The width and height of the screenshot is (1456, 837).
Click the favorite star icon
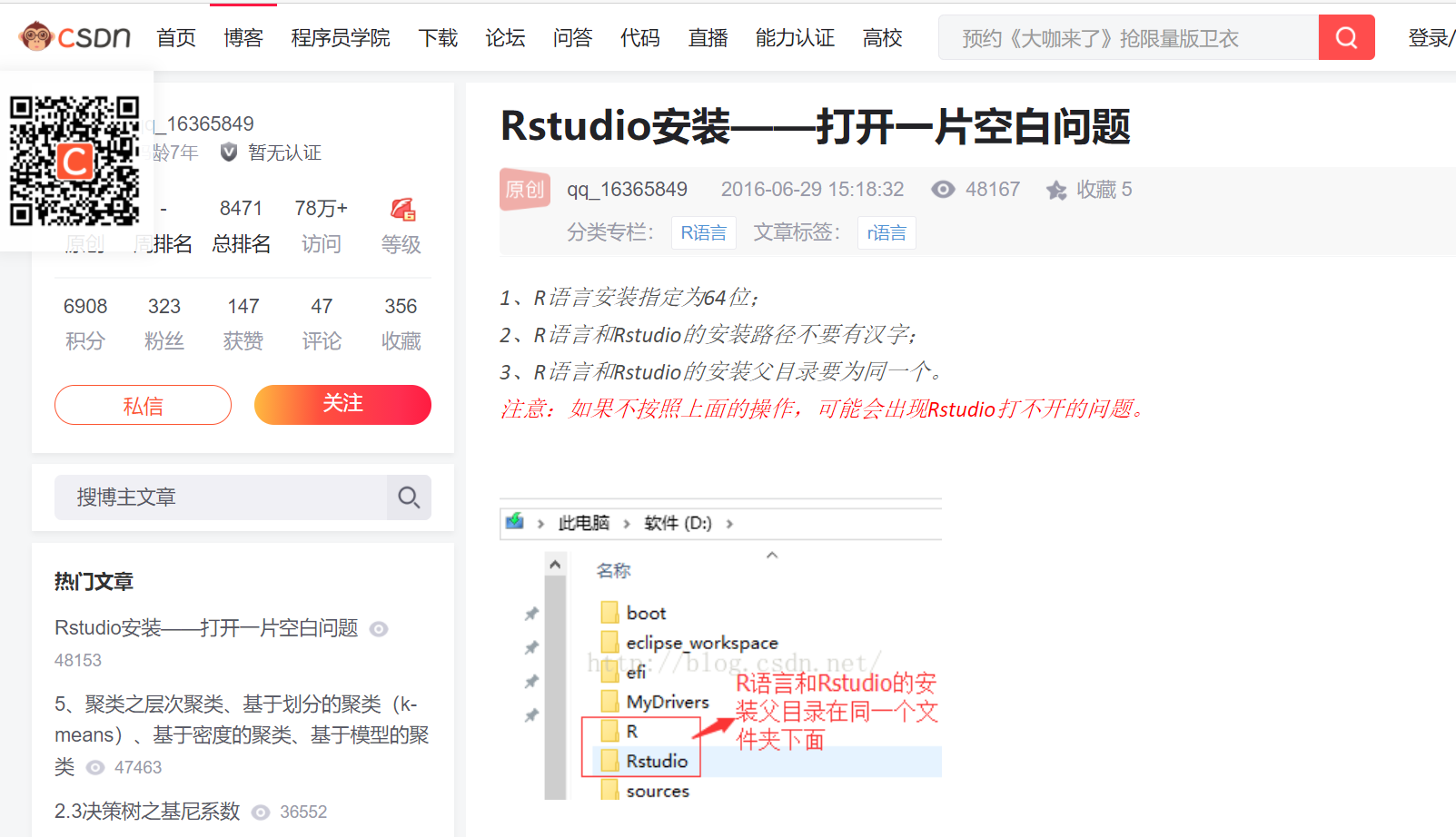click(1056, 190)
